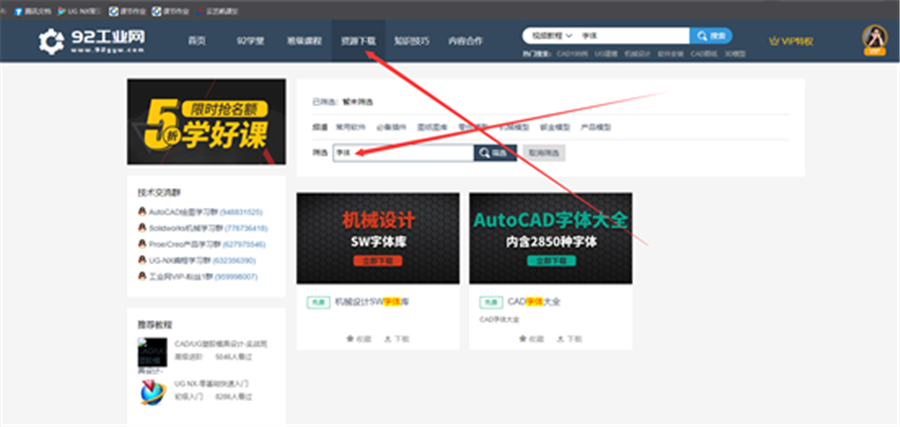This screenshot has width=900, height=427.
Task: Click hot search term CAD100例
Action: tap(572, 54)
